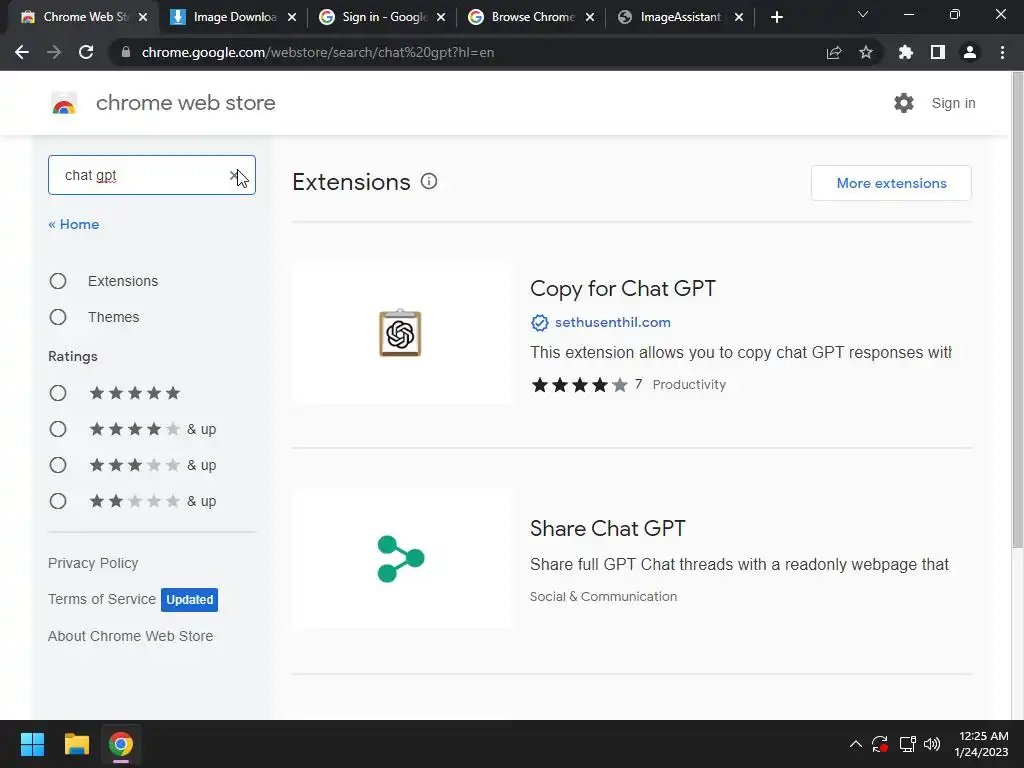The width and height of the screenshot is (1024, 768).
Task: Switch to the Chrome Web Store tab
Action: (x=83, y=17)
